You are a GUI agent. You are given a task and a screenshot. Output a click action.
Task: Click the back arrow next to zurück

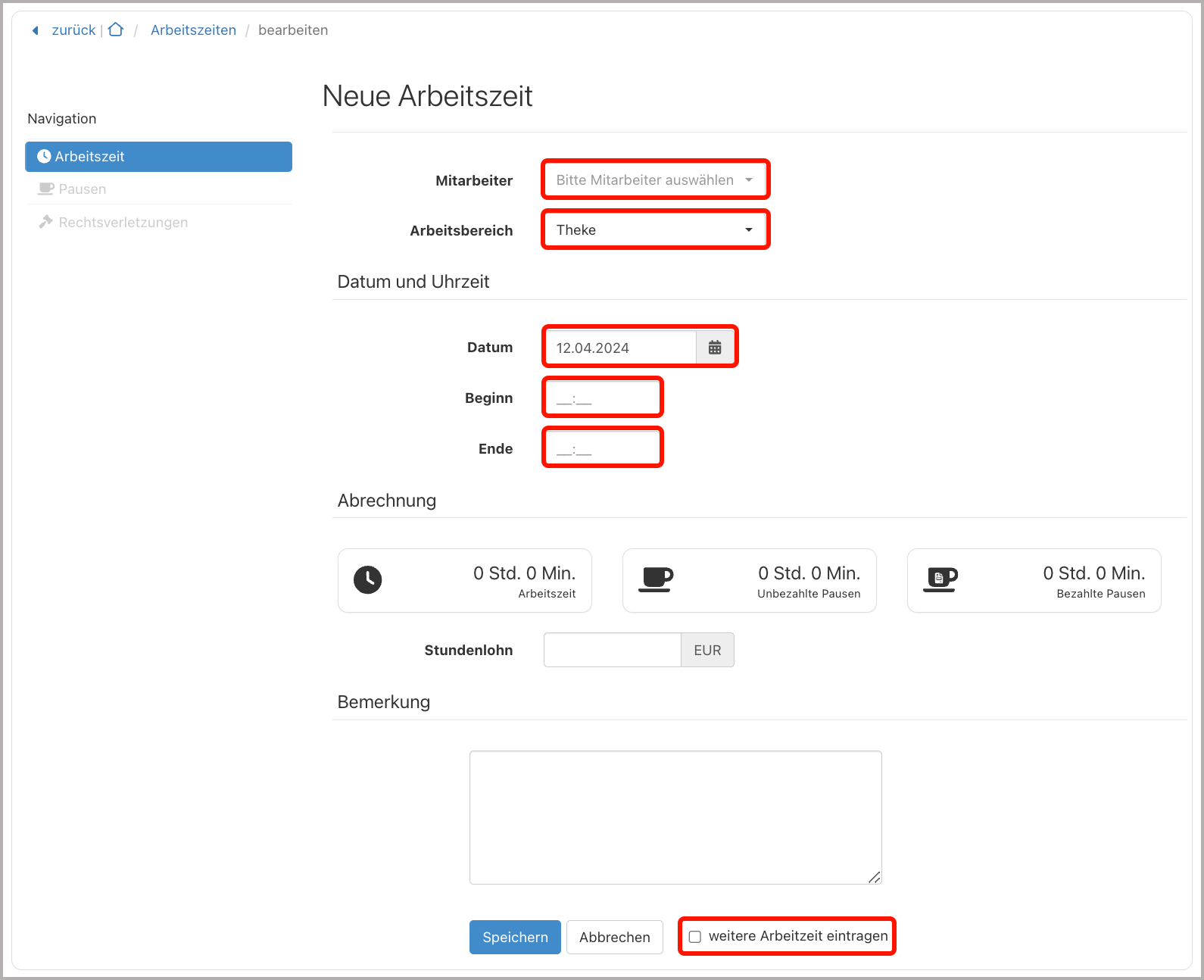coord(35,30)
